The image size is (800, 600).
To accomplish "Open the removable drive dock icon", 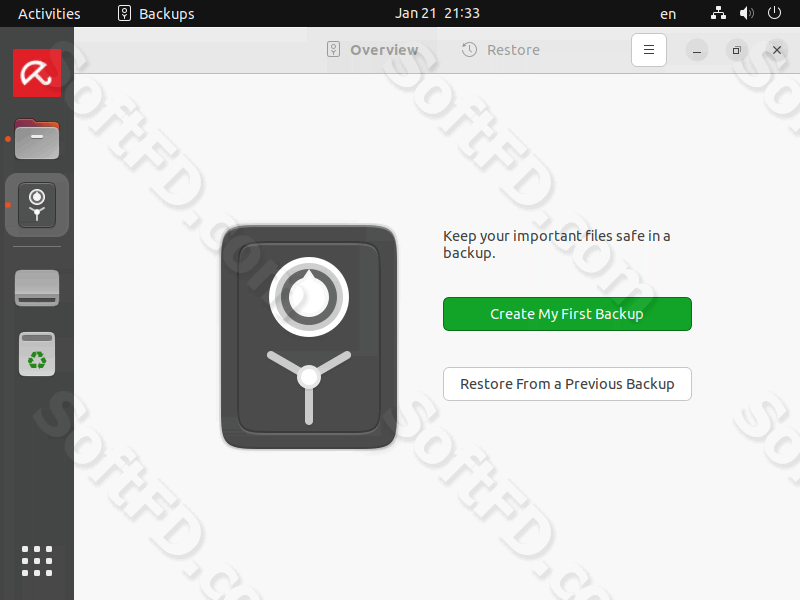I will (x=37, y=288).
